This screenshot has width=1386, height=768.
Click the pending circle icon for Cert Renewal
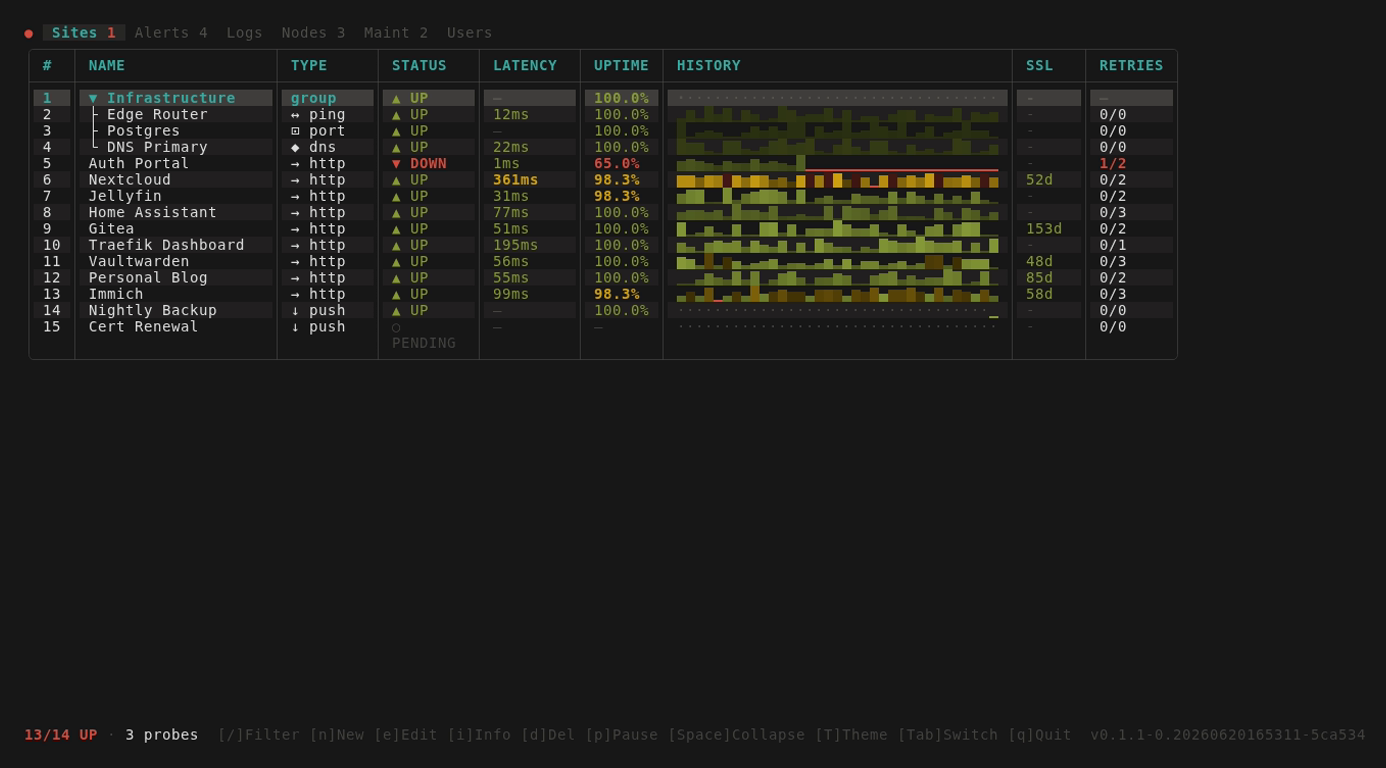396,327
